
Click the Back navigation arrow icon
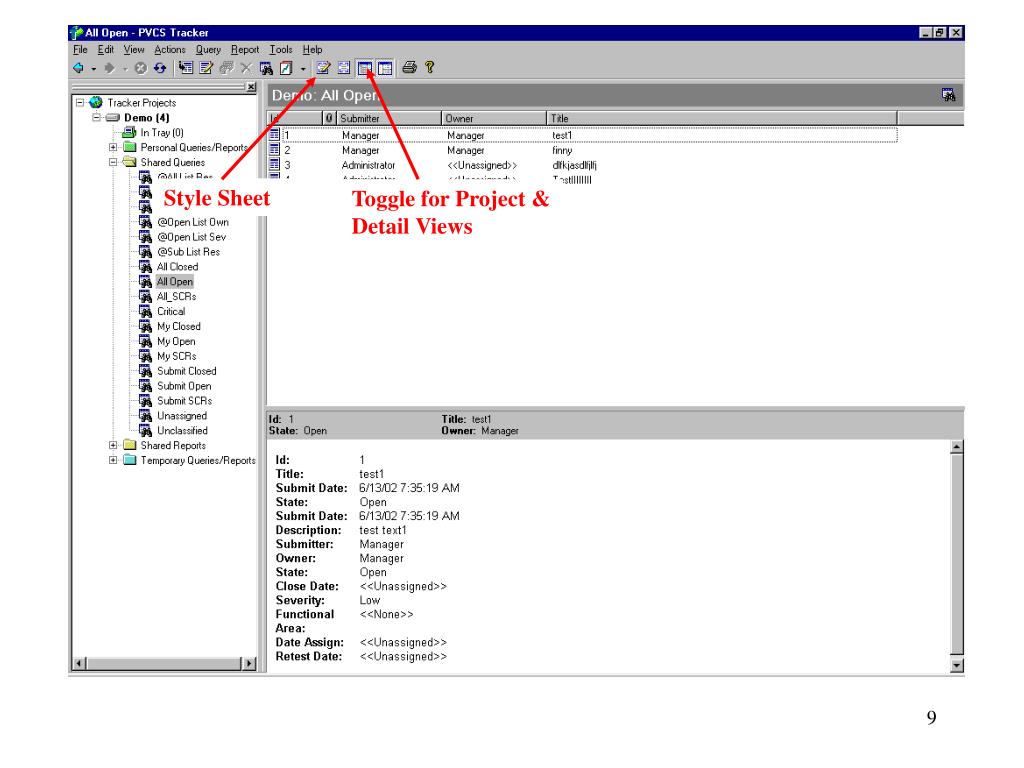pyautogui.click(x=78, y=68)
